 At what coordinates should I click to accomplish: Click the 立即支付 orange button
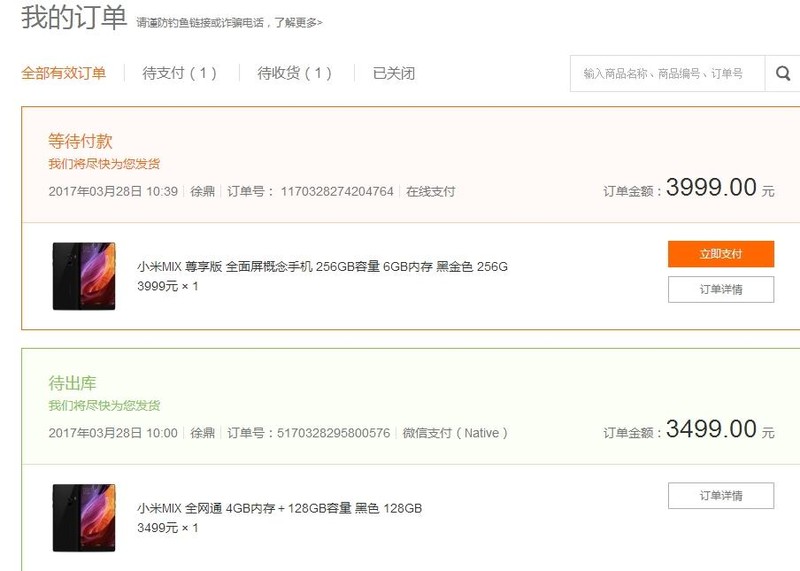[x=721, y=254]
